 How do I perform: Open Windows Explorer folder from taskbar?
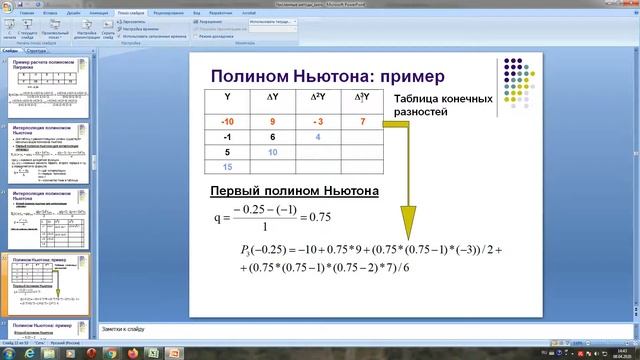coord(49,353)
